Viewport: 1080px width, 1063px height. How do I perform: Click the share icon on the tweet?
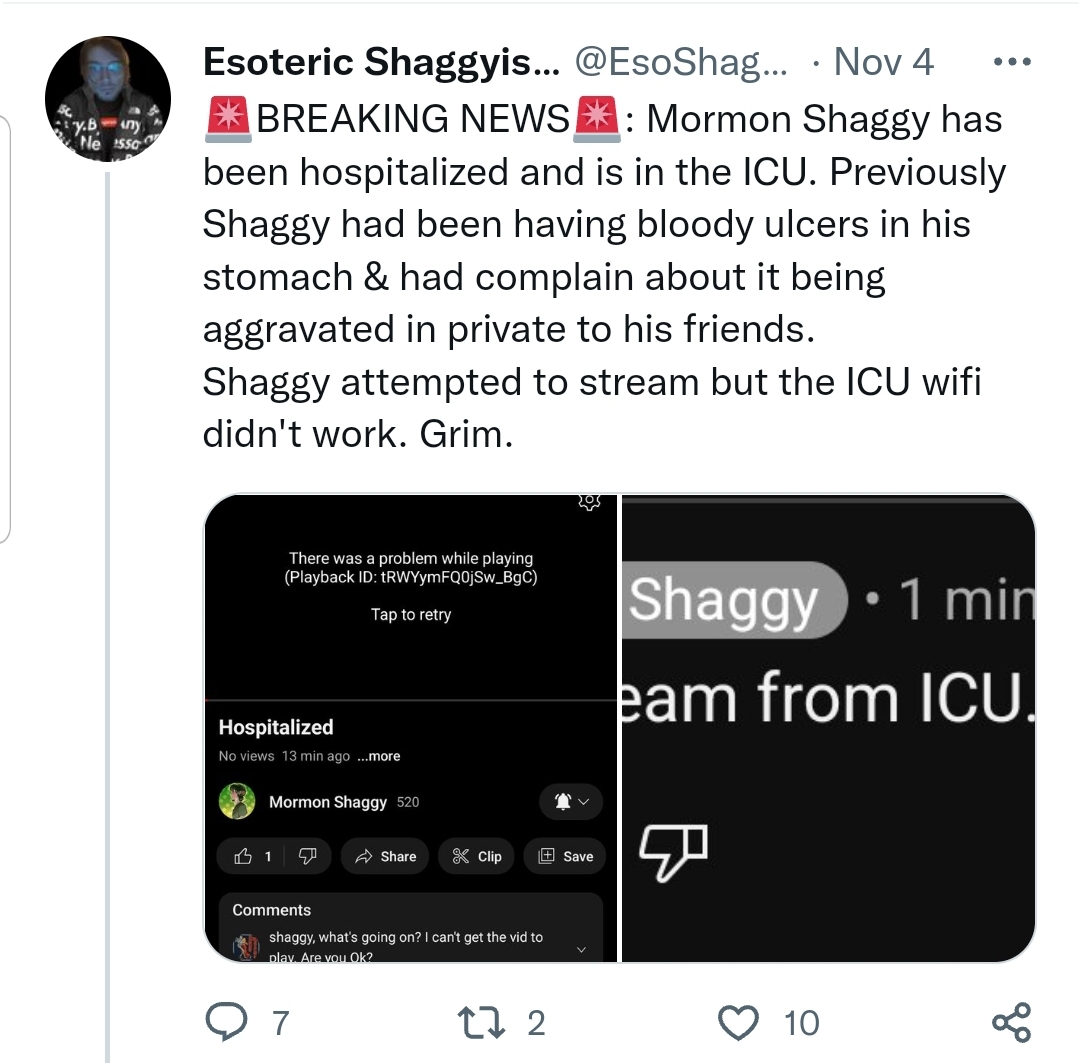pos(1010,1022)
